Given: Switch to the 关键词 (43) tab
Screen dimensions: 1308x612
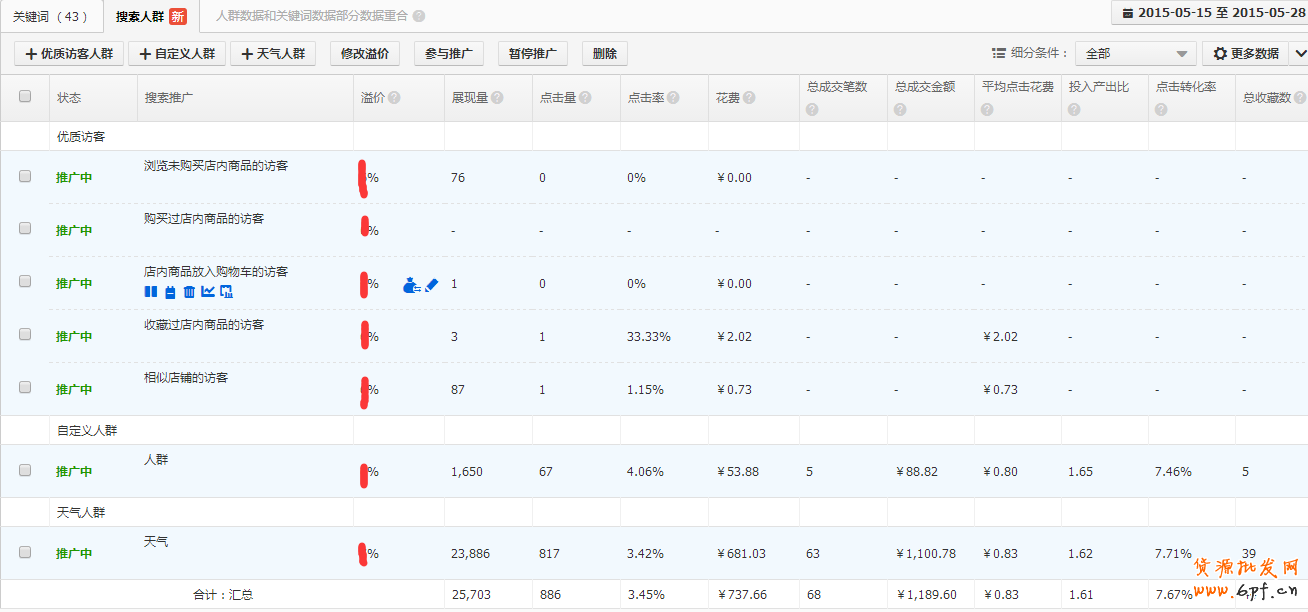Looking at the screenshot, I should (50, 16).
